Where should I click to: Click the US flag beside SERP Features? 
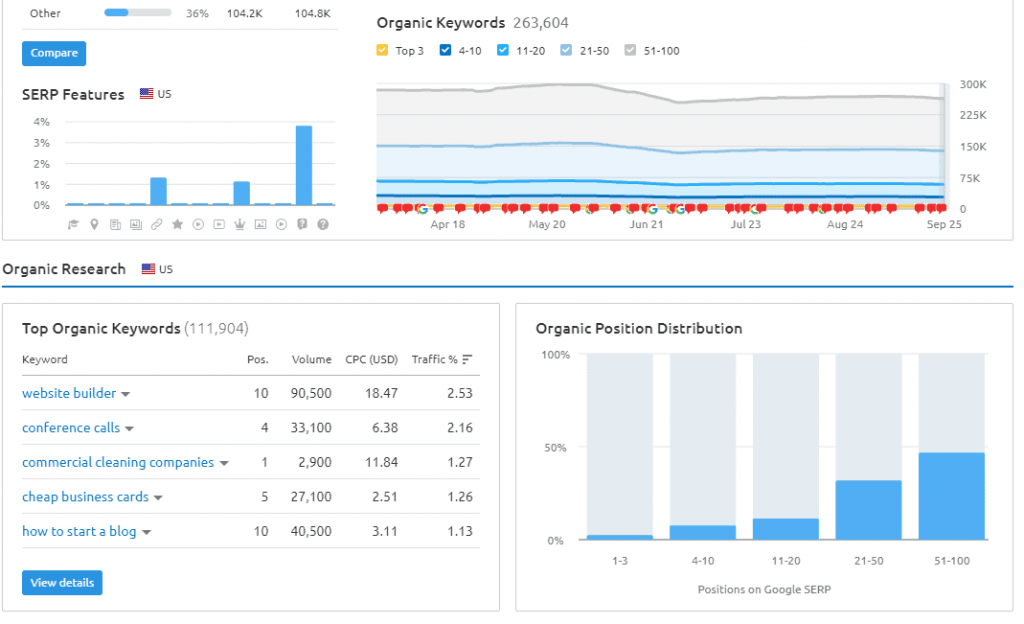[x=146, y=93]
